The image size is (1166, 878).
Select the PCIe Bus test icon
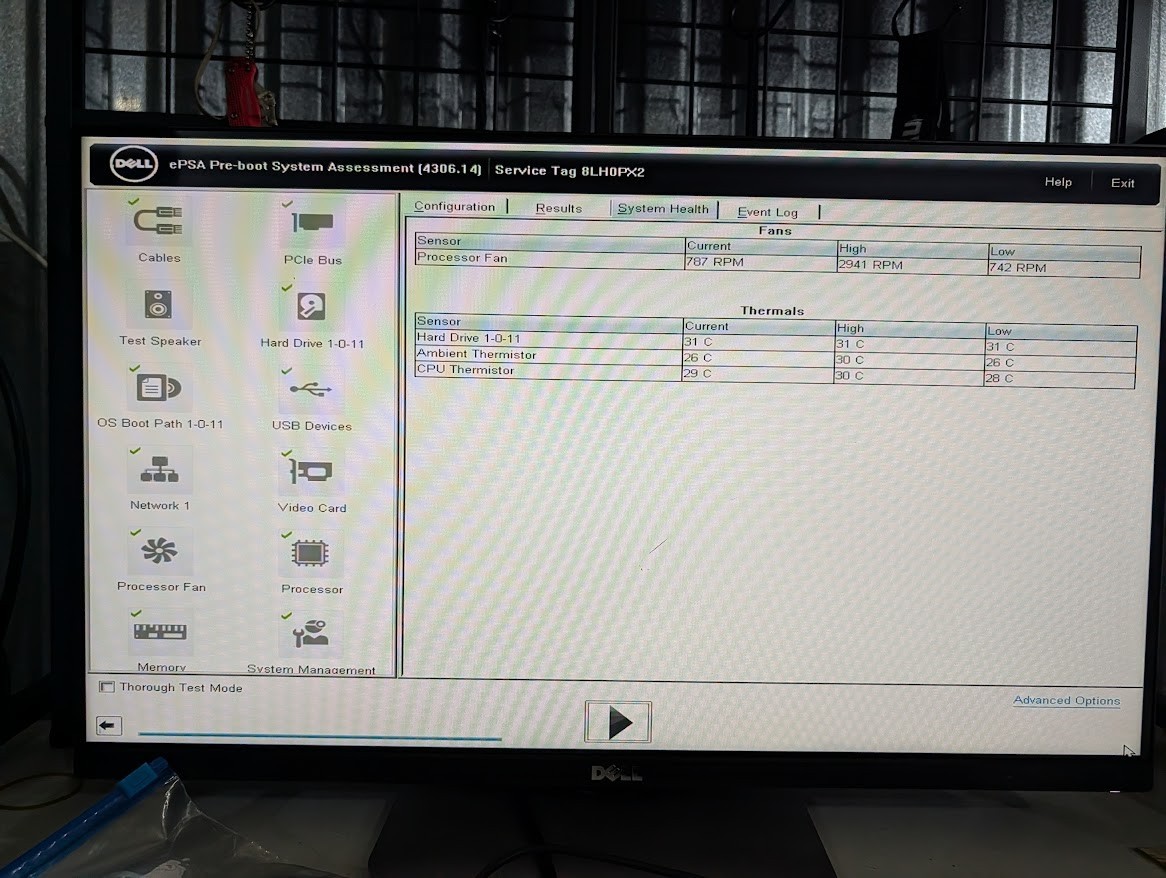pos(312,222)
